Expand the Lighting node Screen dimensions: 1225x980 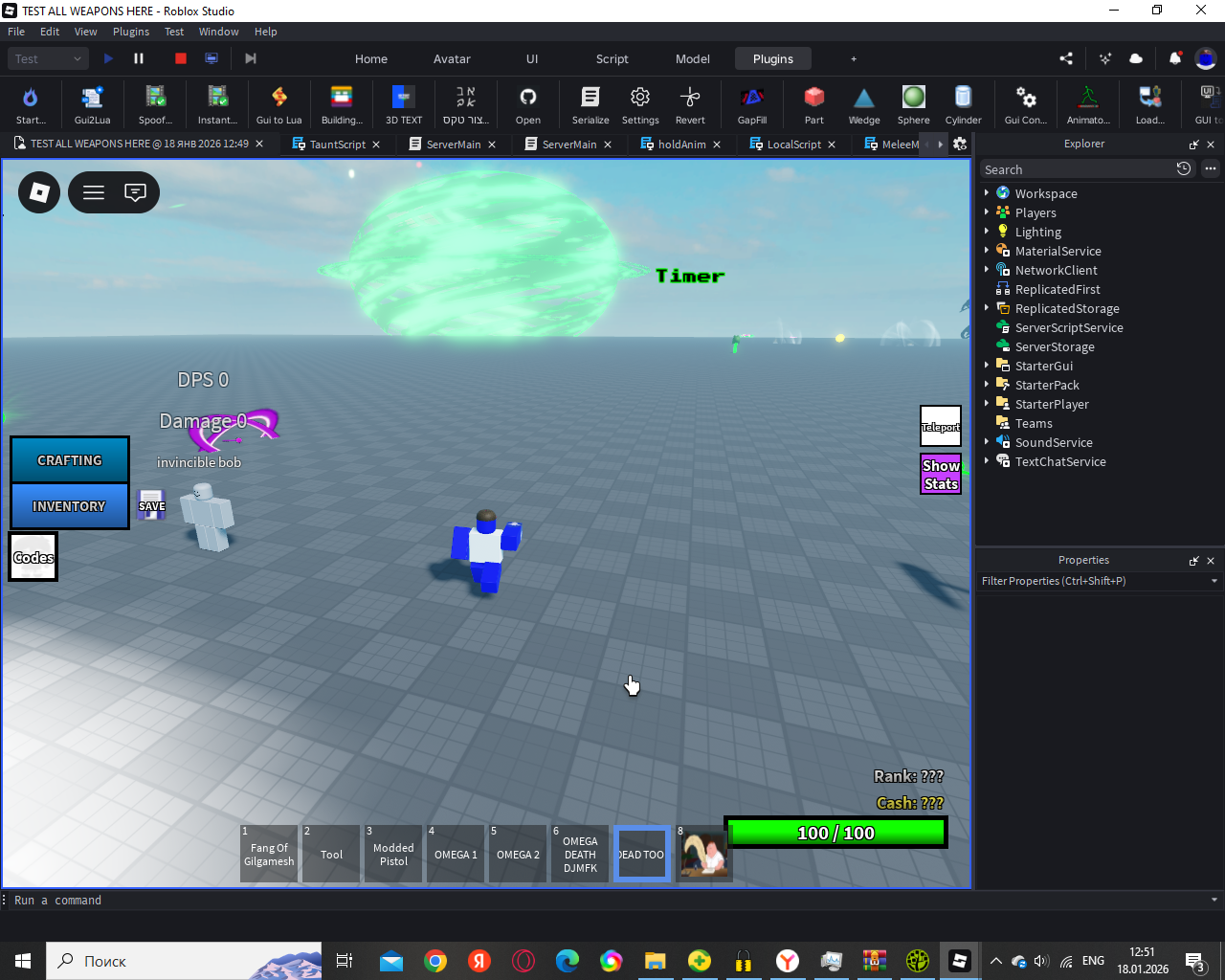(987, 231)
